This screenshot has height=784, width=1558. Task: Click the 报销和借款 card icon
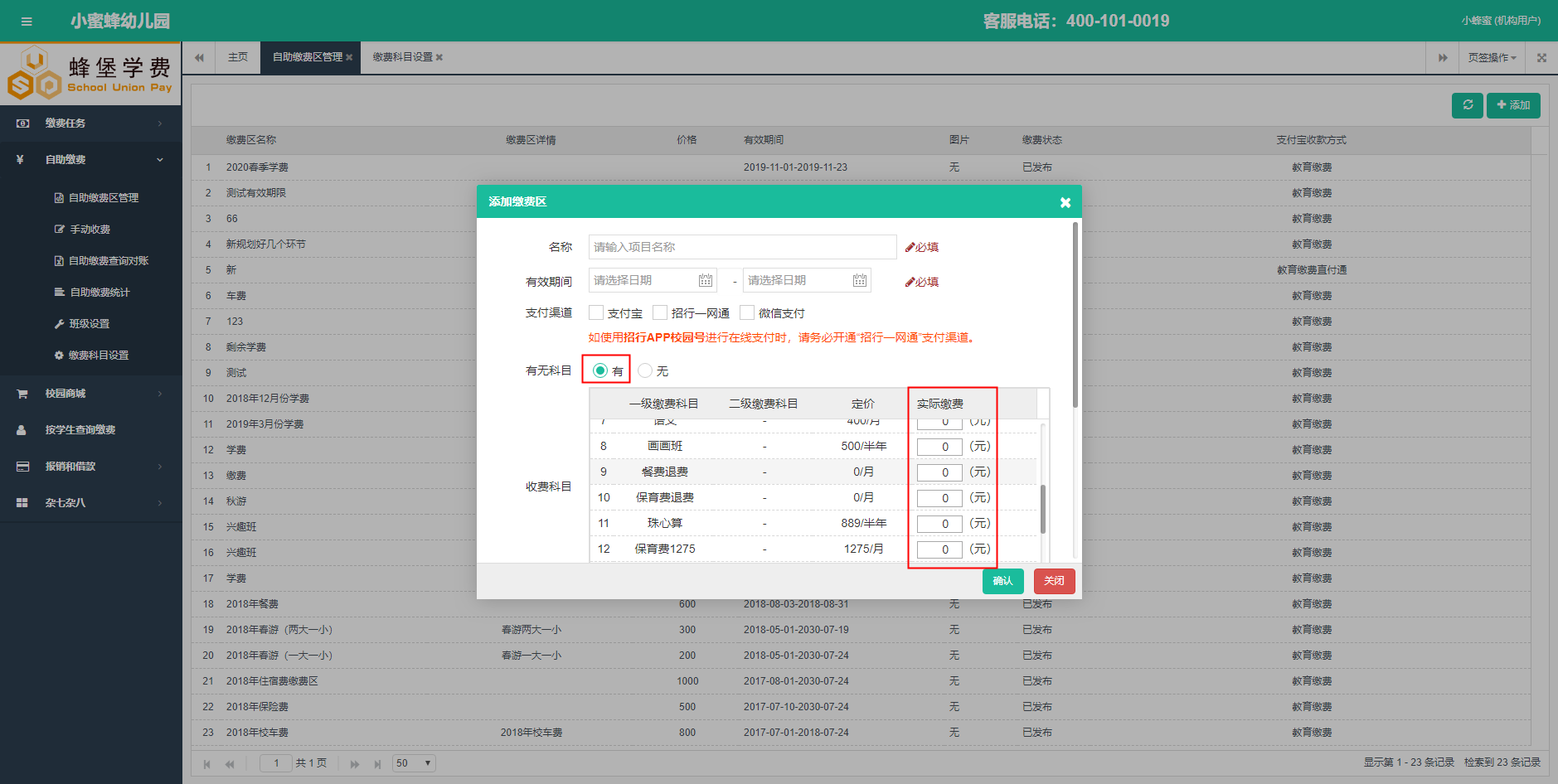pyautogui.click(x=22, y=467)
